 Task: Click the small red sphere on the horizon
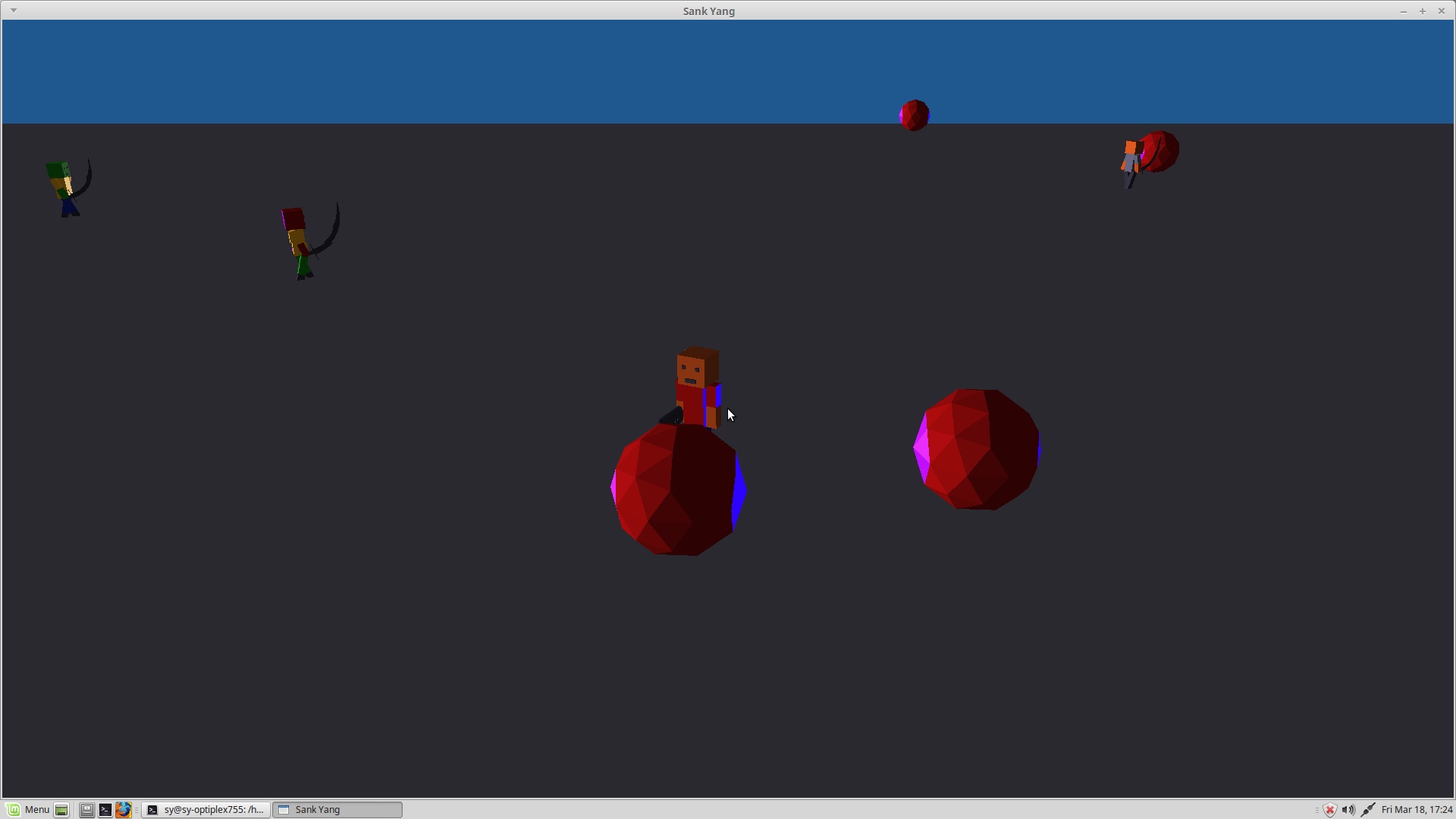915,115
